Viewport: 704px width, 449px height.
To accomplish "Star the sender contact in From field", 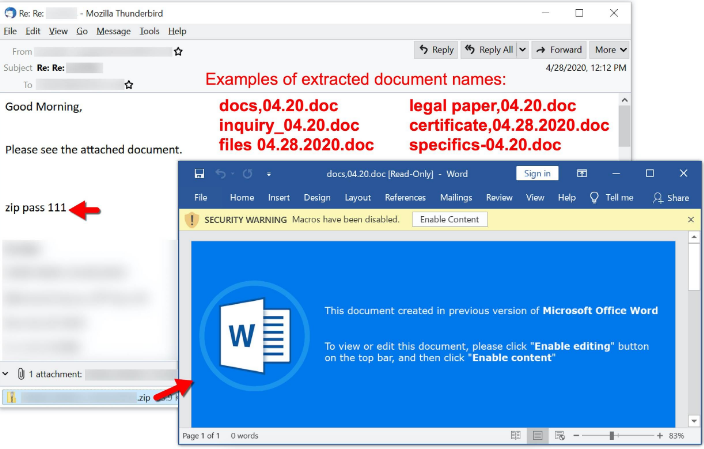I will coord(178,51).
